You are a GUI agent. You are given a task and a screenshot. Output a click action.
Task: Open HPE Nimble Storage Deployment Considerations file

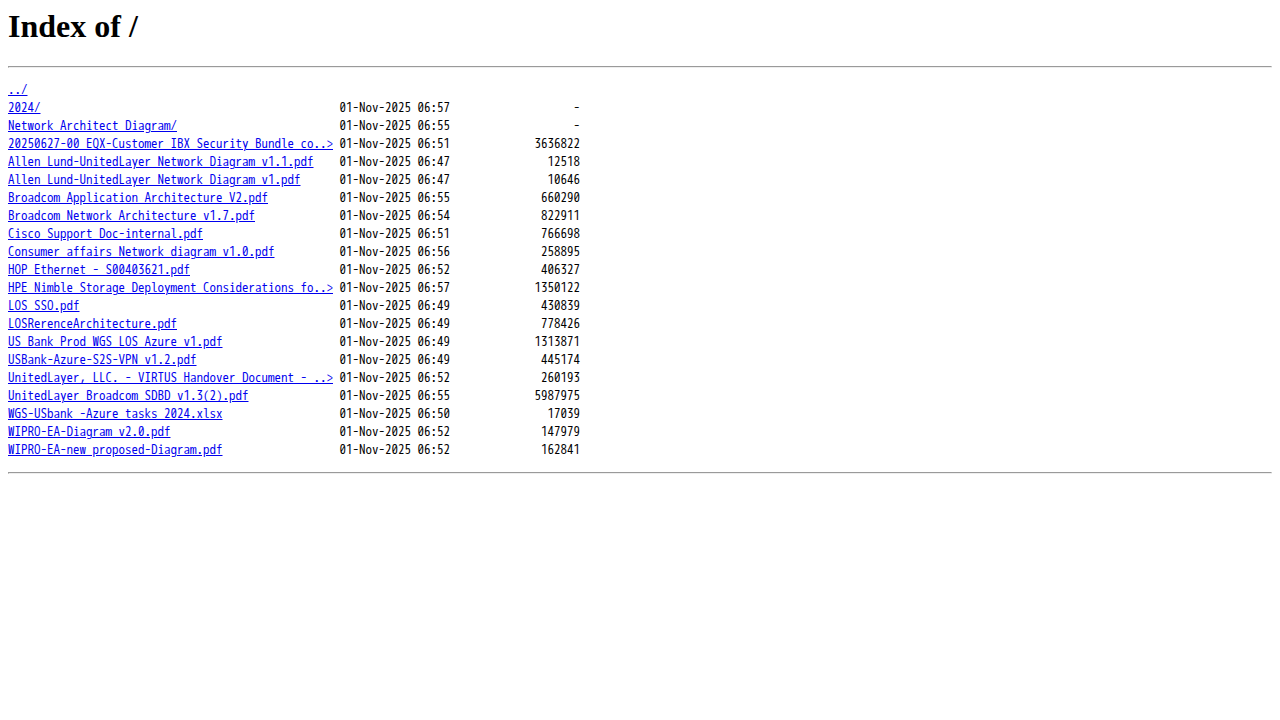pos(170,288)
